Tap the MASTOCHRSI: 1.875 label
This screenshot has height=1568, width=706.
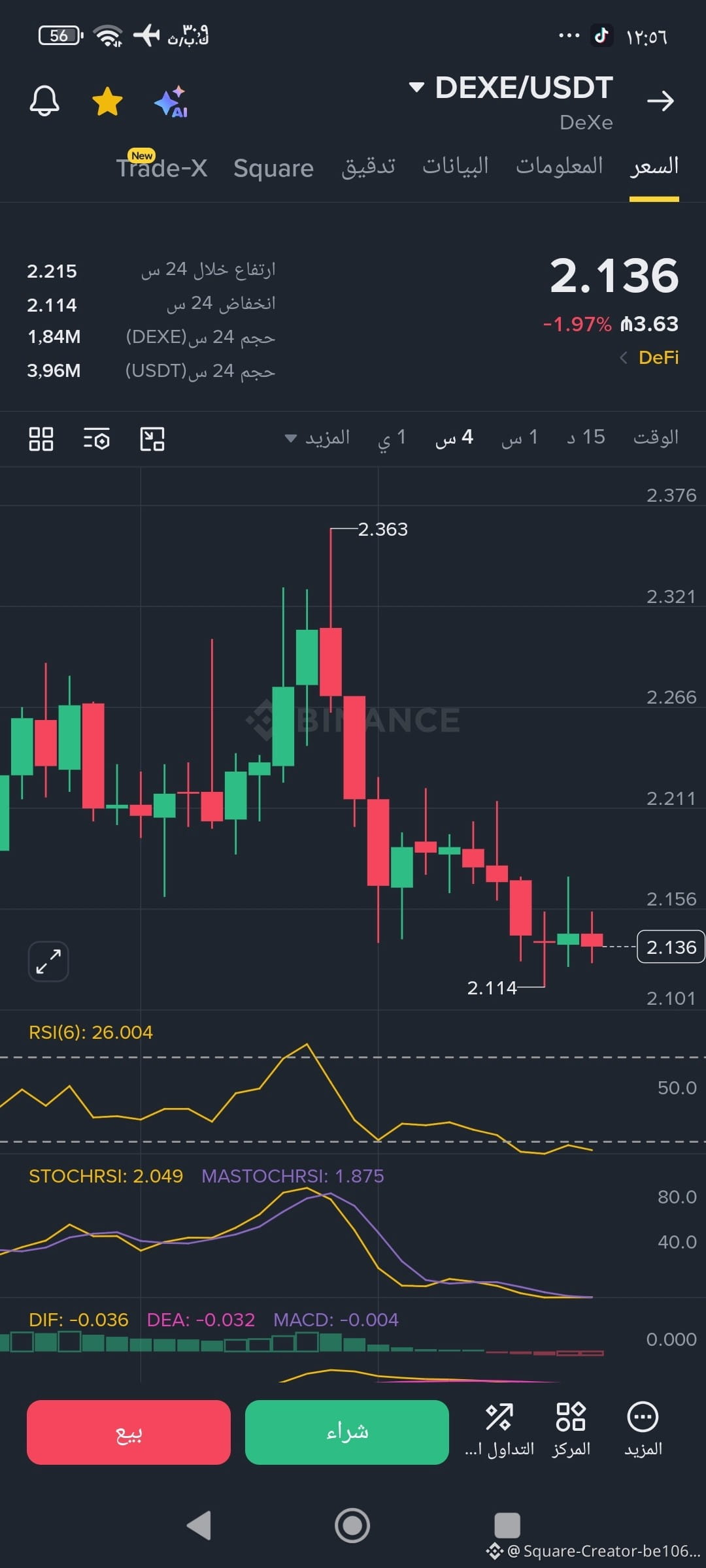[293, 1176]
